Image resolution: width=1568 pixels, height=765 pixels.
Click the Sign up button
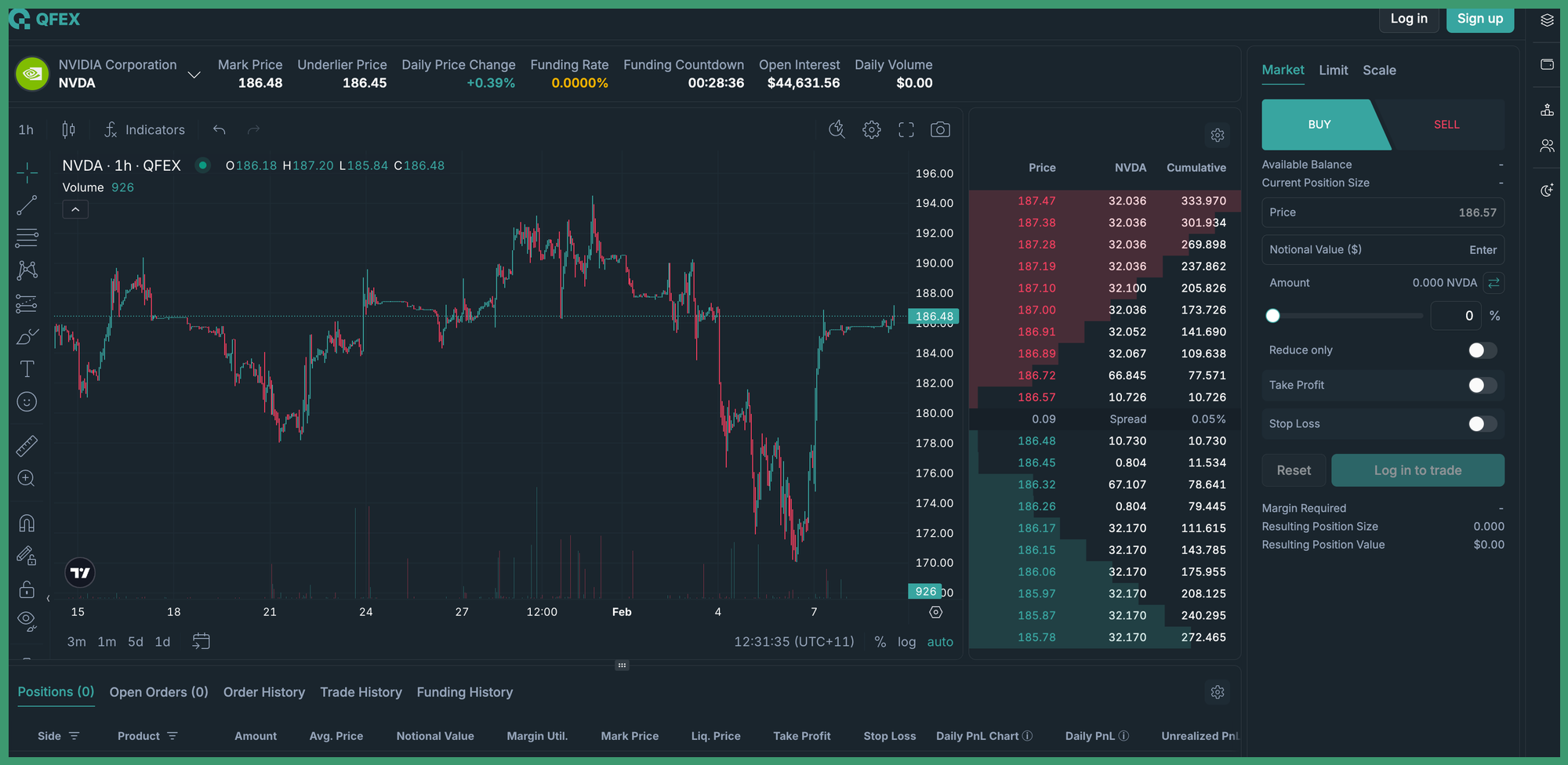(x=1480, y=20)
